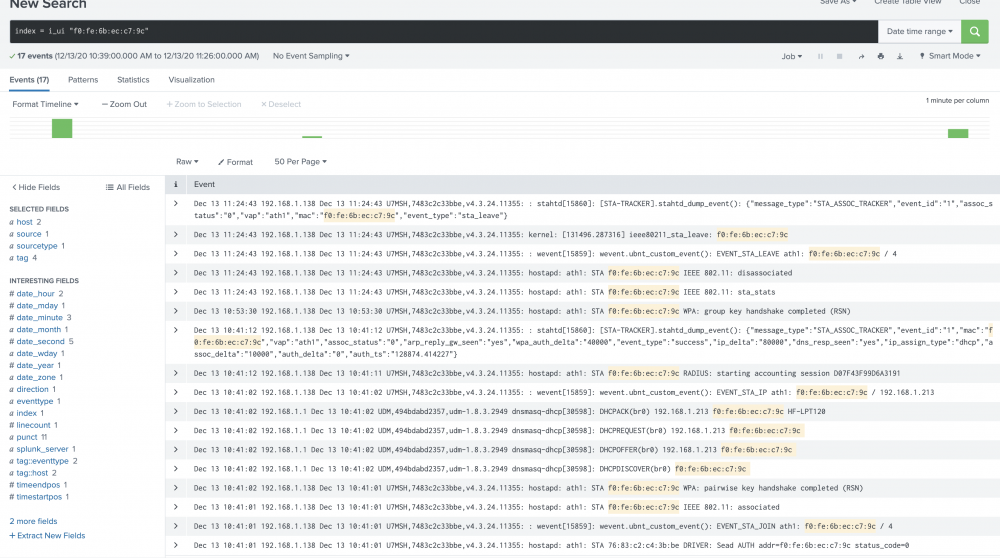The height and width of the screenshot is (558, 1000).
Task: Open the Format pencil option
Action: pos(236,162)
